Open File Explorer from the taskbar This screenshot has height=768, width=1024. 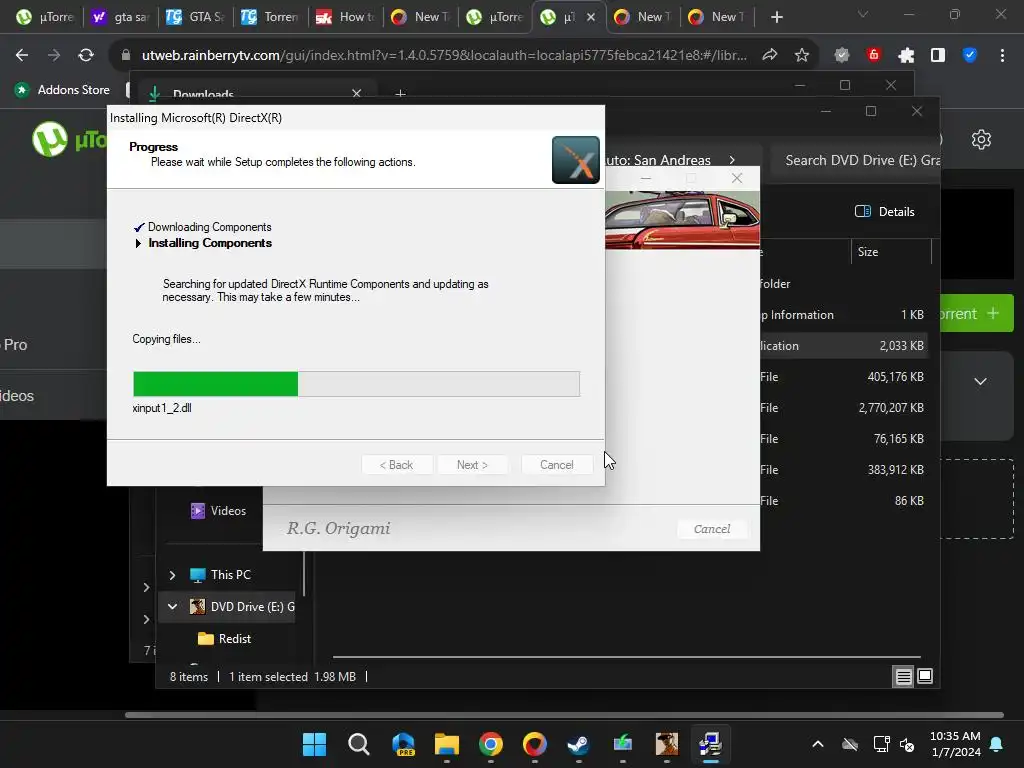pyautogui.click(x=447, y=744)
